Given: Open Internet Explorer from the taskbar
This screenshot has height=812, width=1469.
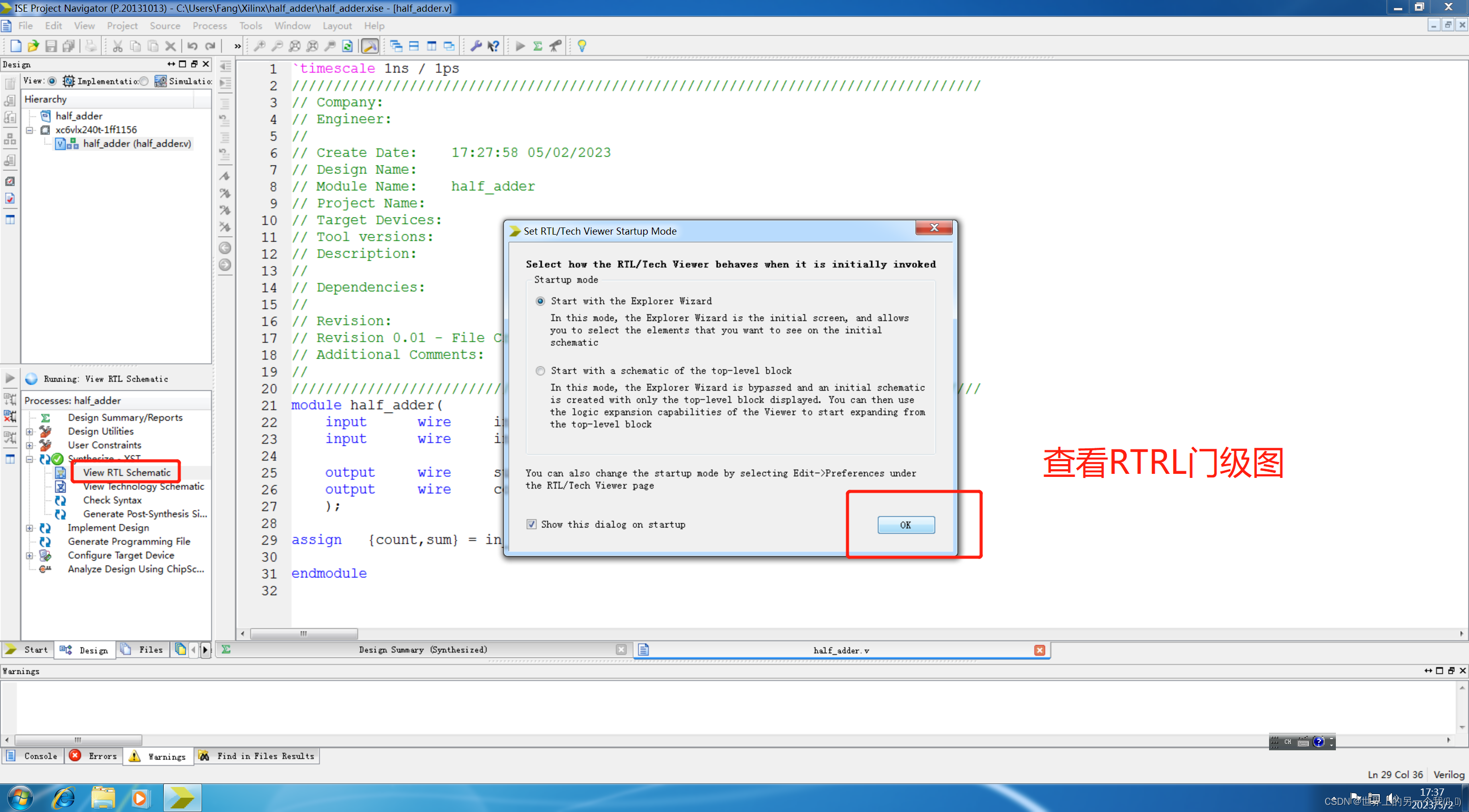Looking at the screenshot, I should 63,798.
